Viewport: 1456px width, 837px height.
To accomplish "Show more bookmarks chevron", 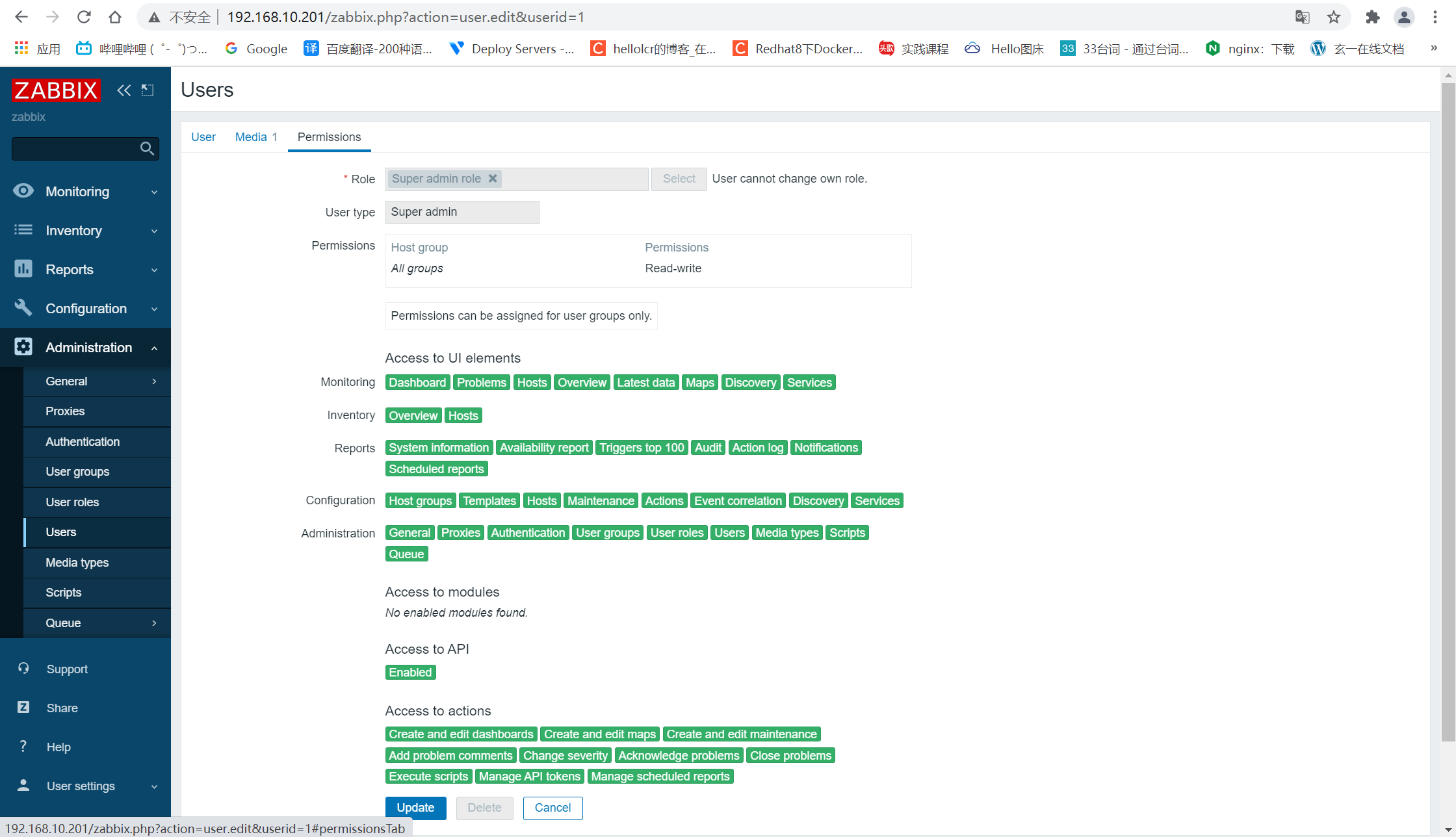I will [x=1434, y=48].
